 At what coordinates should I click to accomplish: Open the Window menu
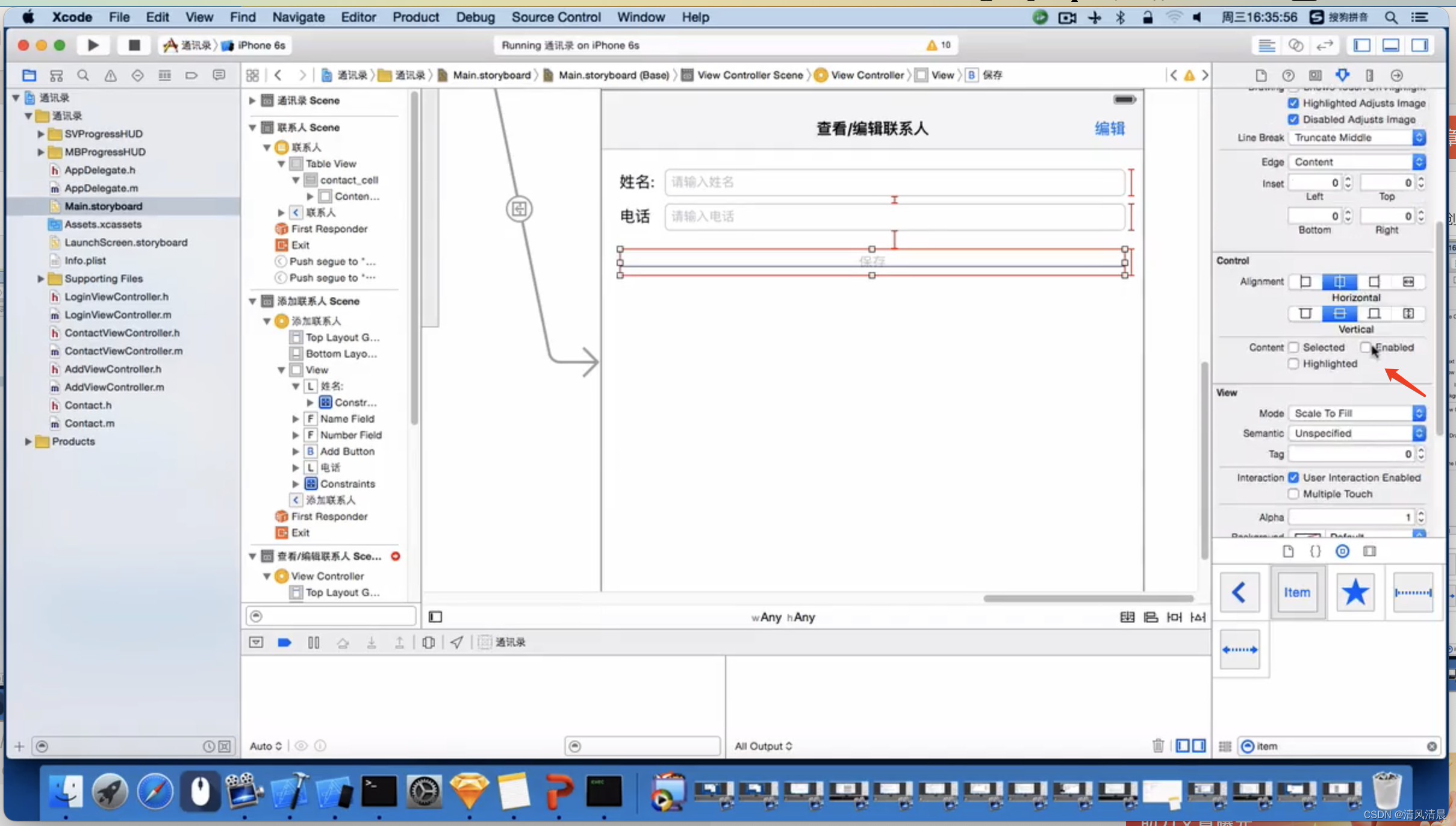coord(641,17)
